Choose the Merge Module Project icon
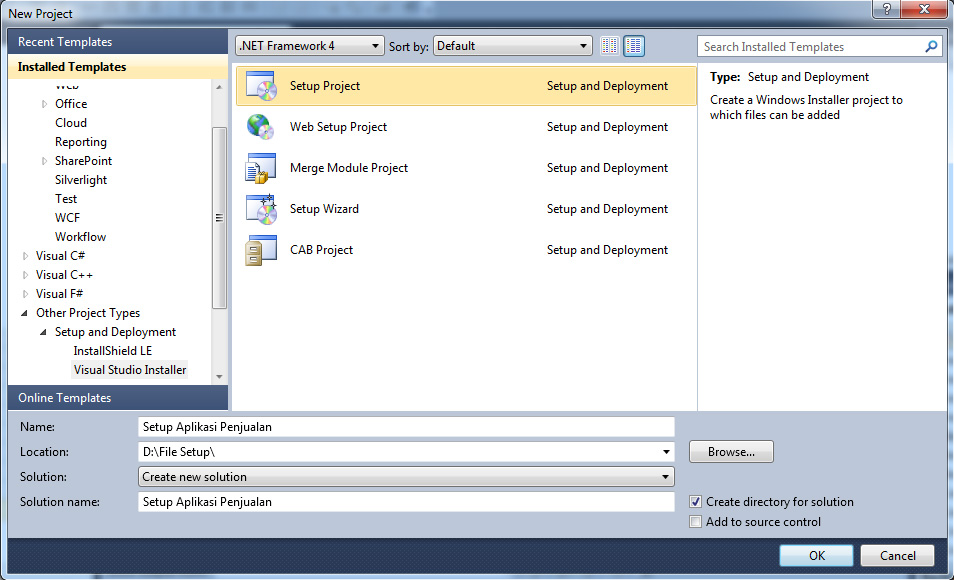 coord(260,168)
